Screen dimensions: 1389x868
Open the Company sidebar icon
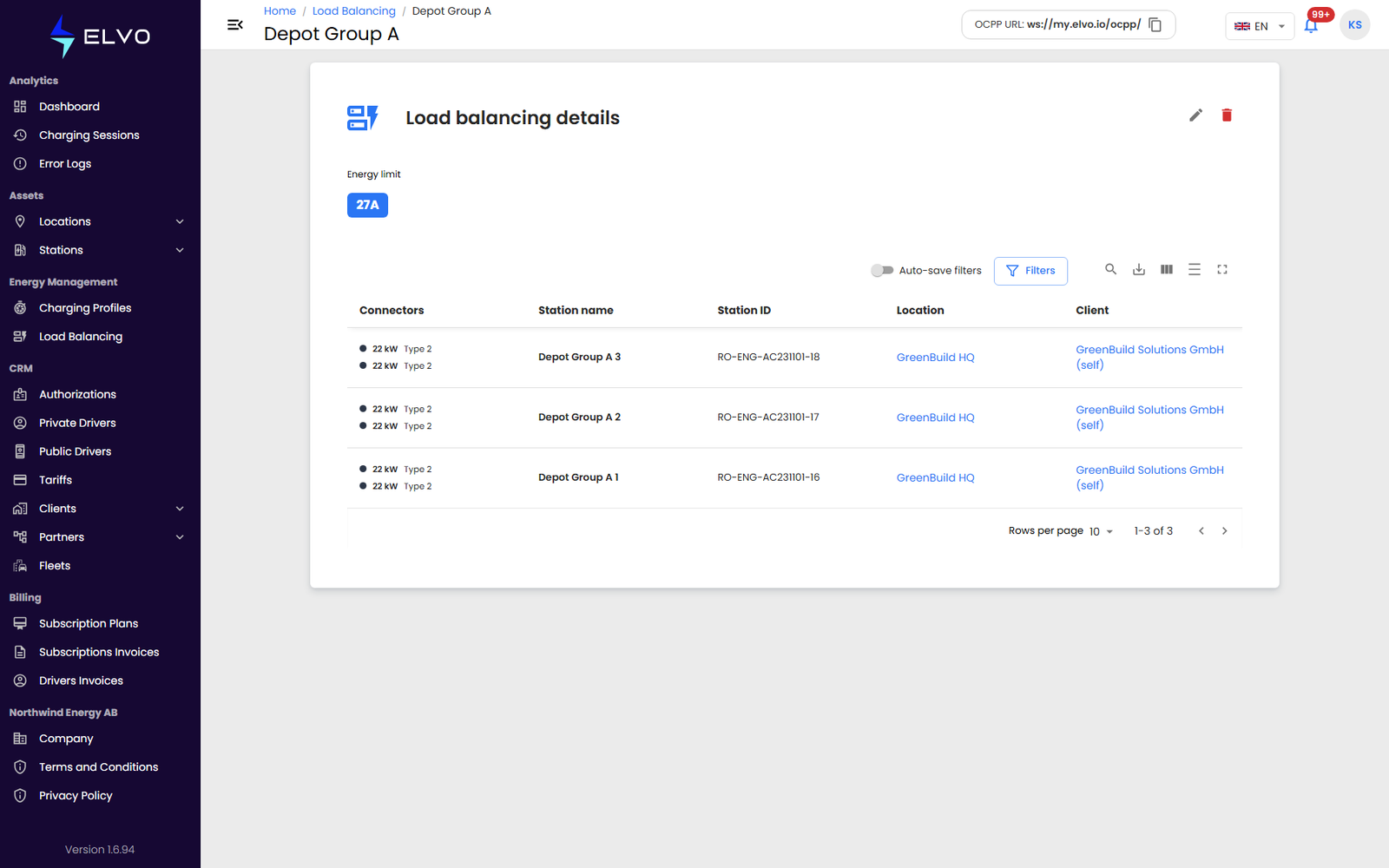pos(20,739)
